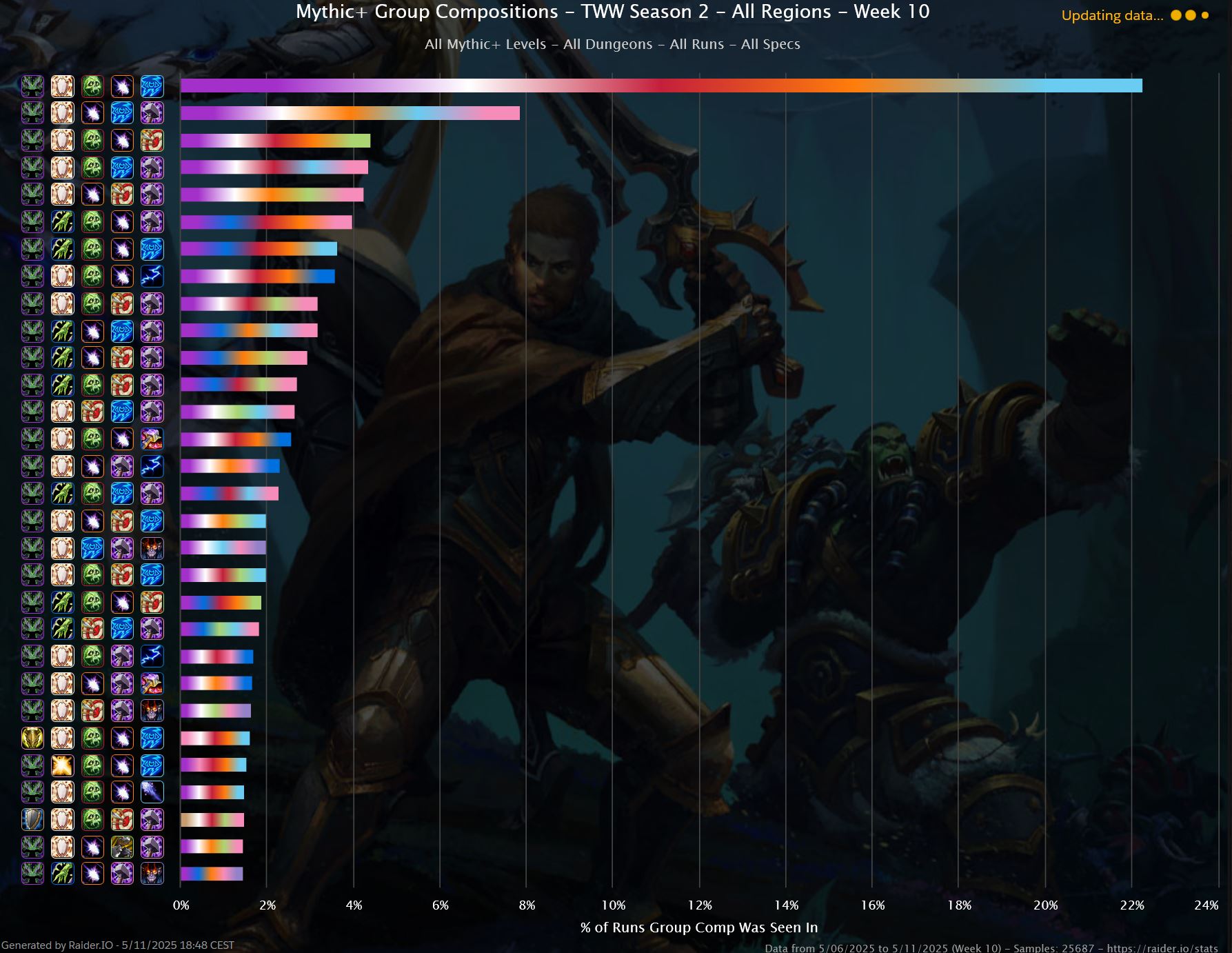Click the white shield healer icon beside the longest bar
Image resolution: width=1232 pixels, height=953 pixels.
(62, 86)
